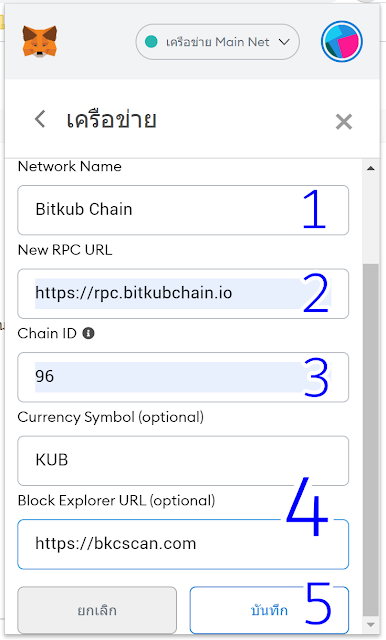Click the scrollbar down arrow
The image size is (386, 640).
370,624
